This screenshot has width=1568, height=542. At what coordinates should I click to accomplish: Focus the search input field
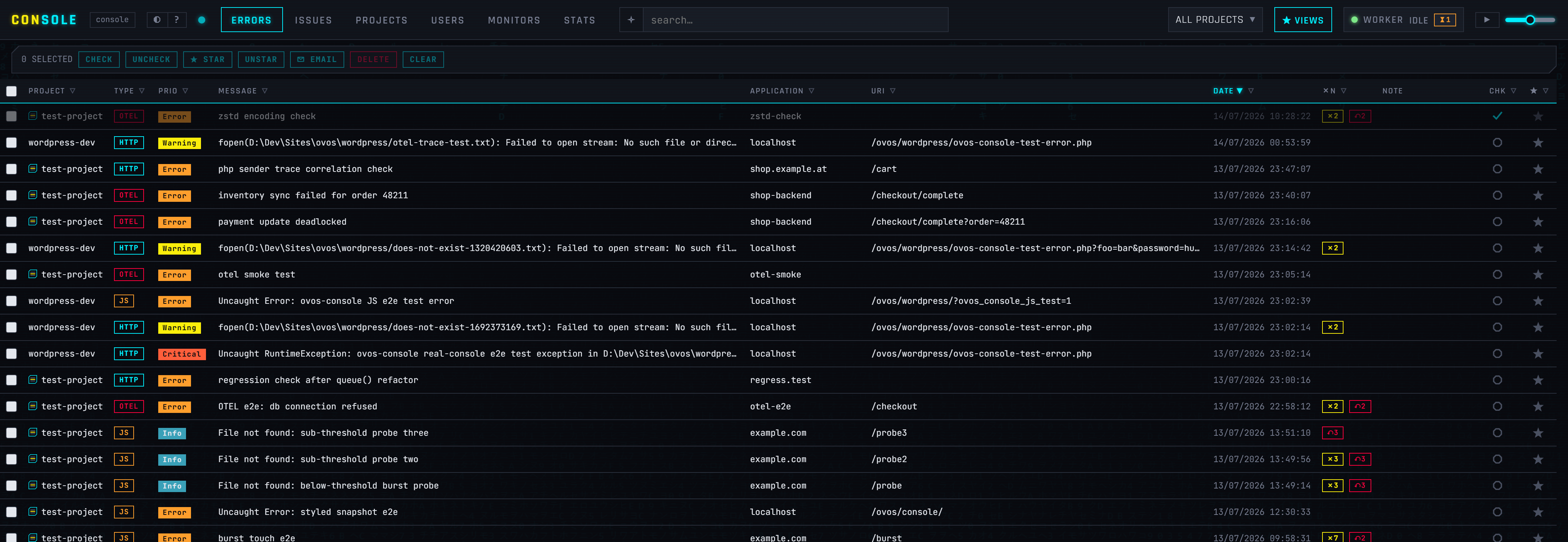pos(795,20)
